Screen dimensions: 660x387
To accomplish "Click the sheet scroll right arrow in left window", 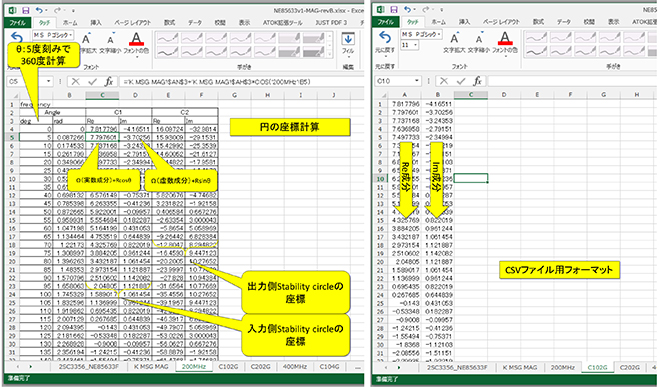I will tap(30, 367).
